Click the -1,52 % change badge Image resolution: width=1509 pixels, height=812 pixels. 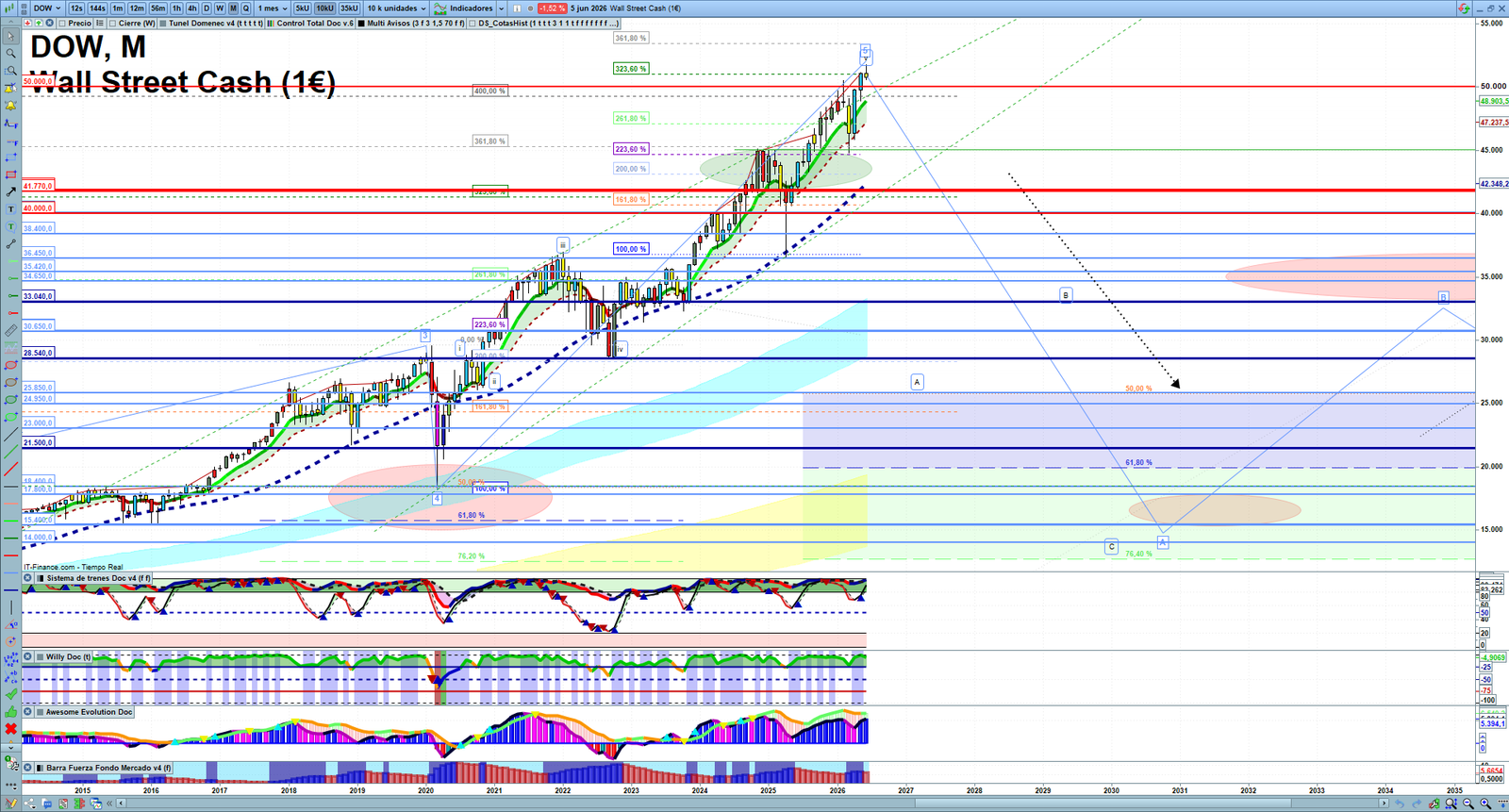point(552,8)
